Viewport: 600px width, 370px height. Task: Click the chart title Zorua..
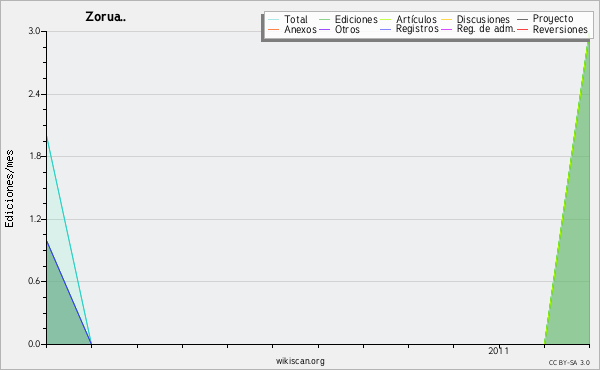pyautogui.click(x=106, y=17)
